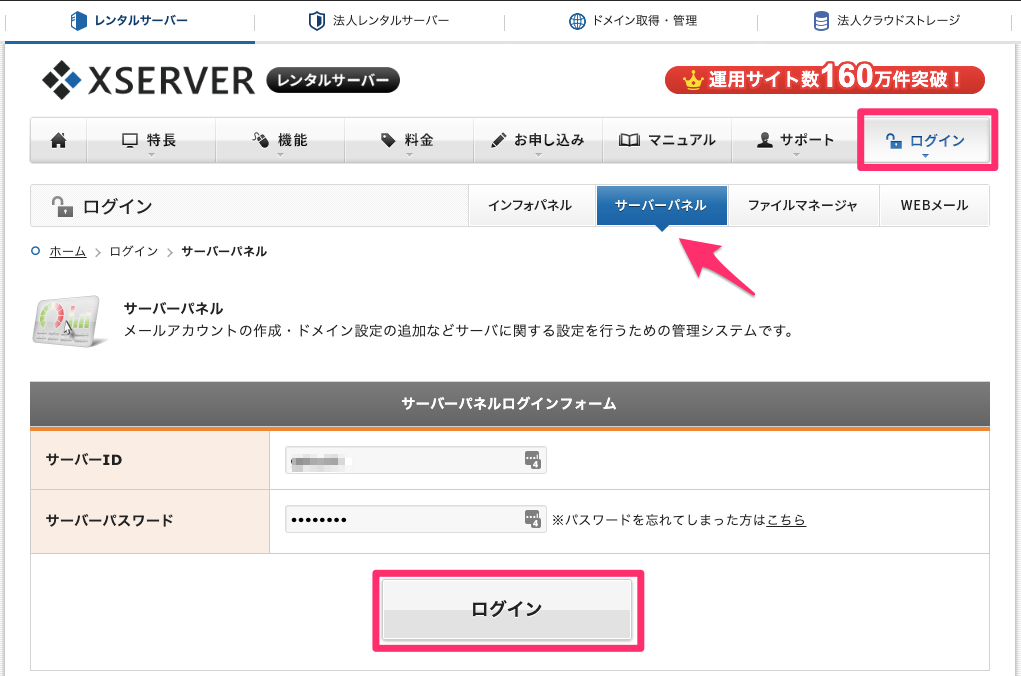Click the pencil icon beside お申し込み
The image size is (1021, 676).
click(x=498, y=140)
